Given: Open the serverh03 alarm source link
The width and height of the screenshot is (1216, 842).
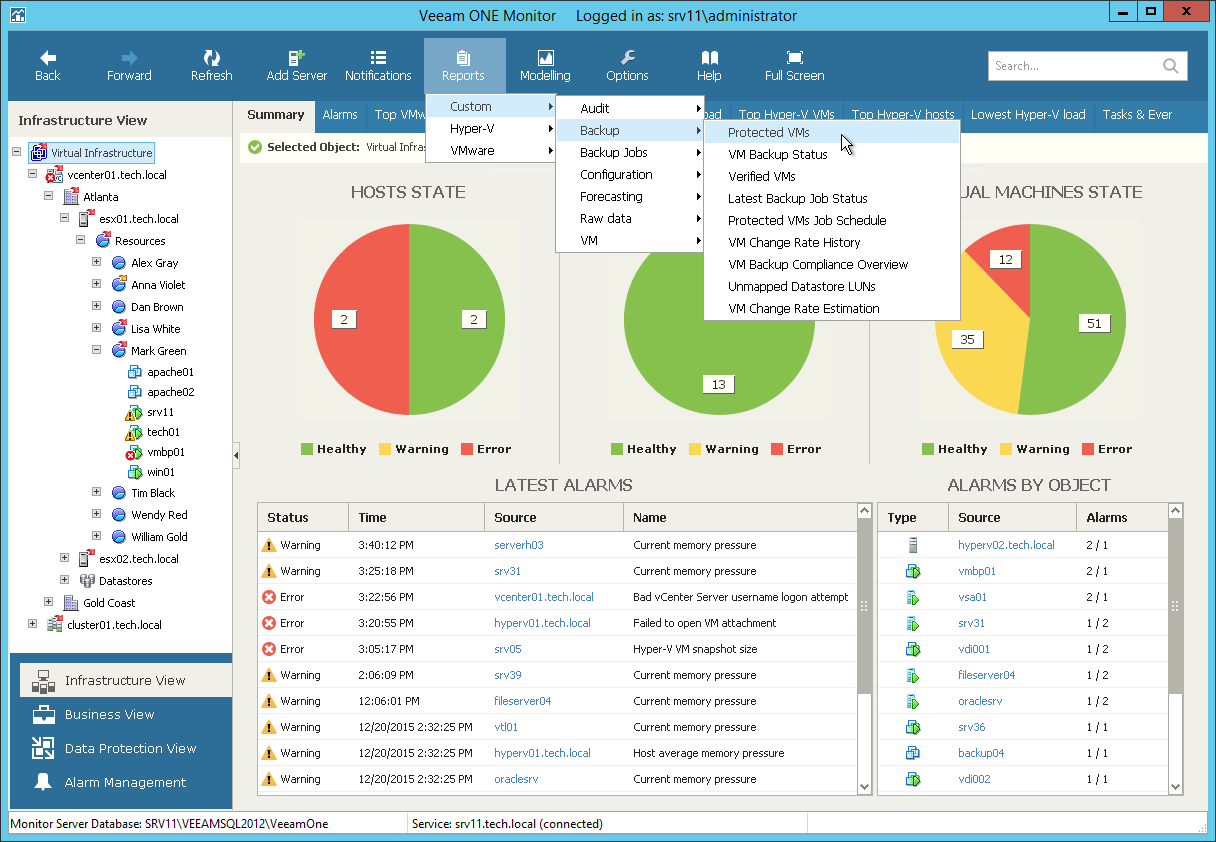Looking at the screenshot, I should point(519,545).
